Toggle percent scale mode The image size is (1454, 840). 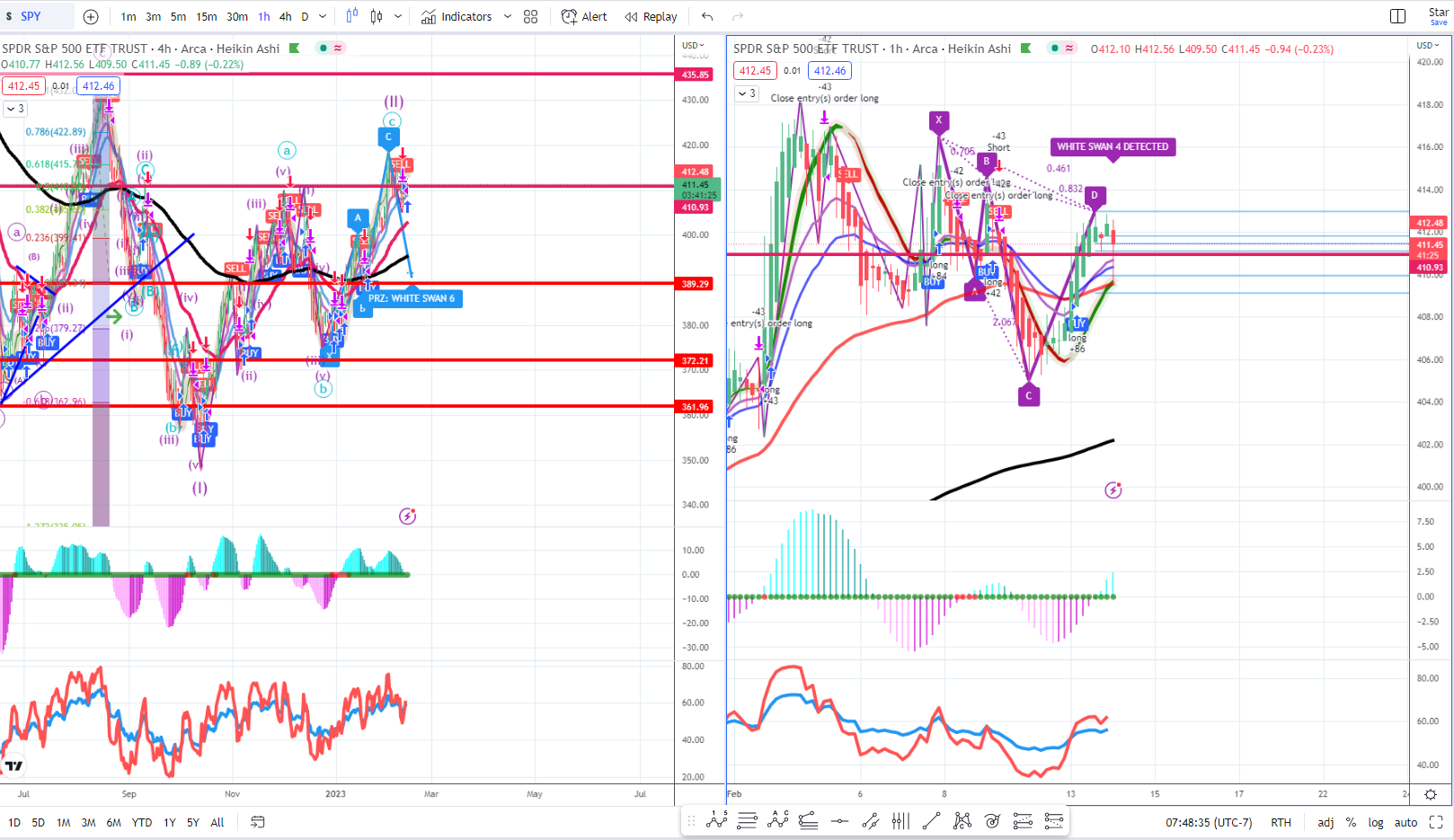pos(1351,822)
